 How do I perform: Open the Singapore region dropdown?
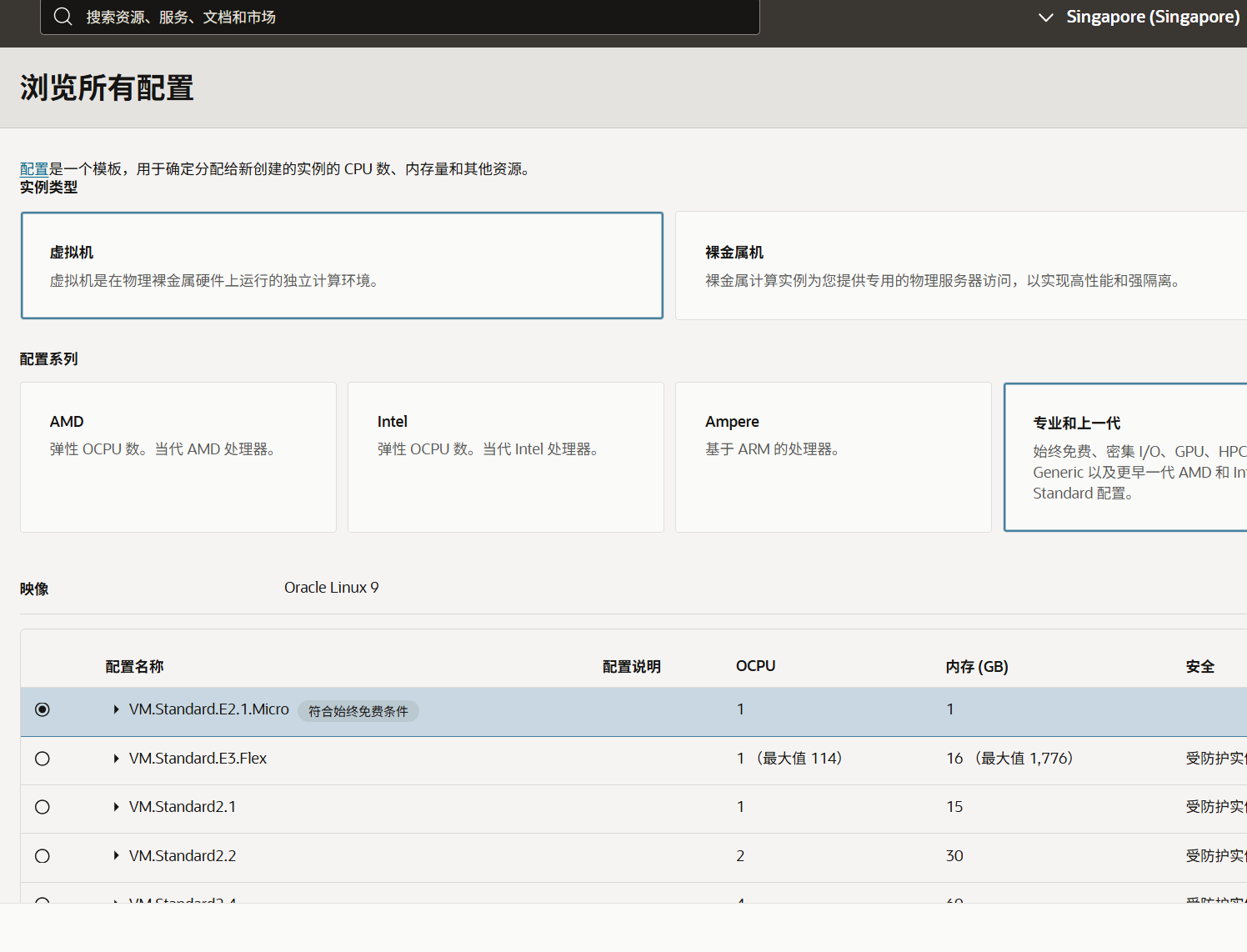(1139, 17)
